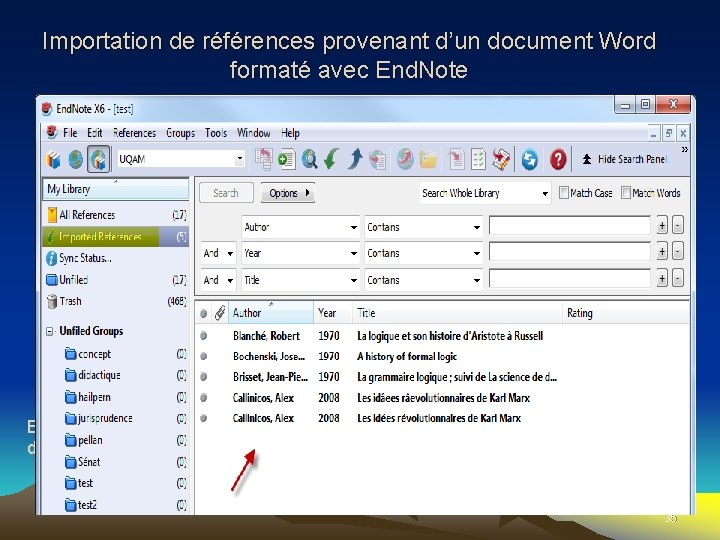Click the Year search text field

click(x=570, y=252)
